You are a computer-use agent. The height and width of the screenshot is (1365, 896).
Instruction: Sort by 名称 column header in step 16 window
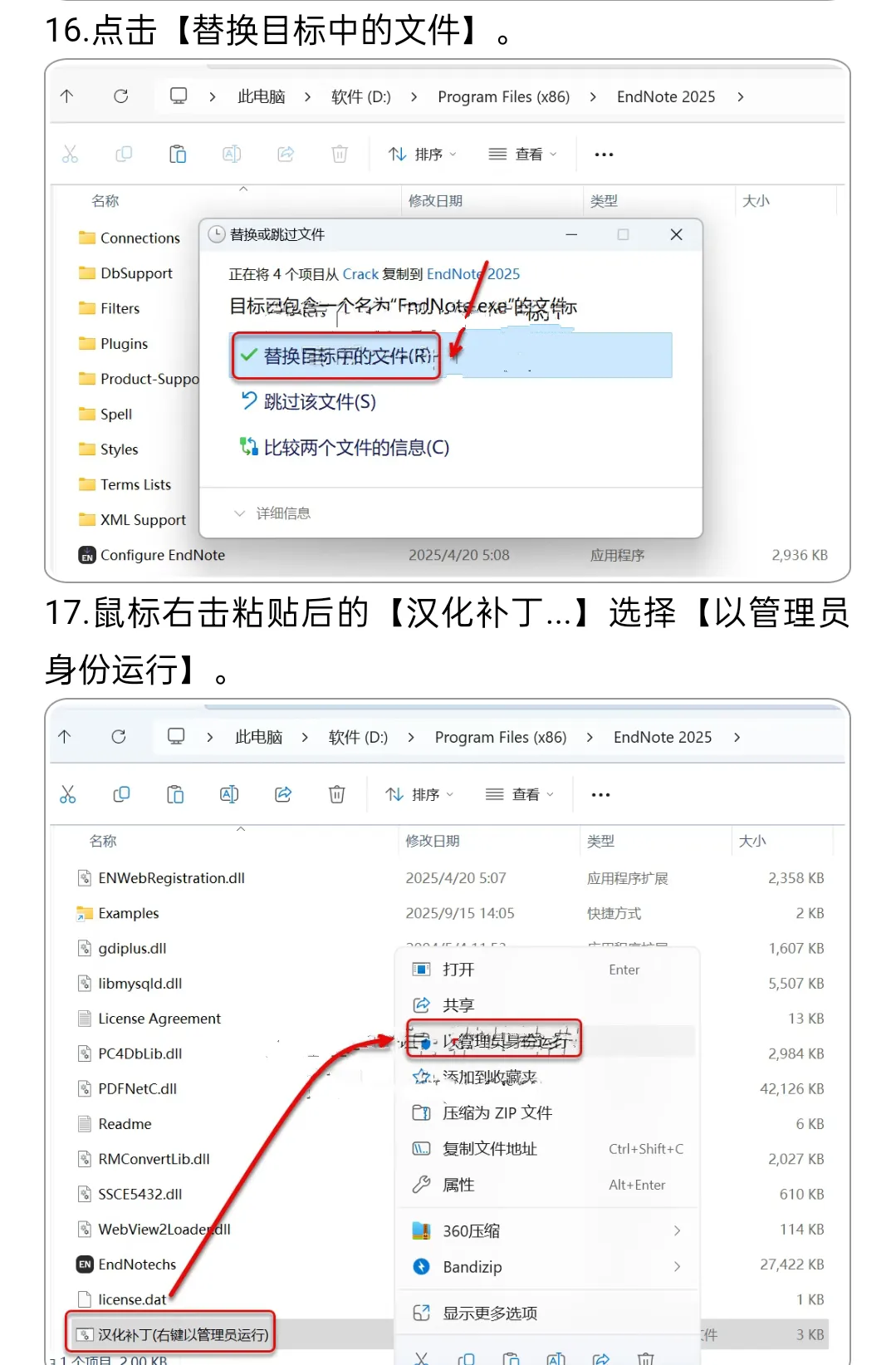[105, 201]
